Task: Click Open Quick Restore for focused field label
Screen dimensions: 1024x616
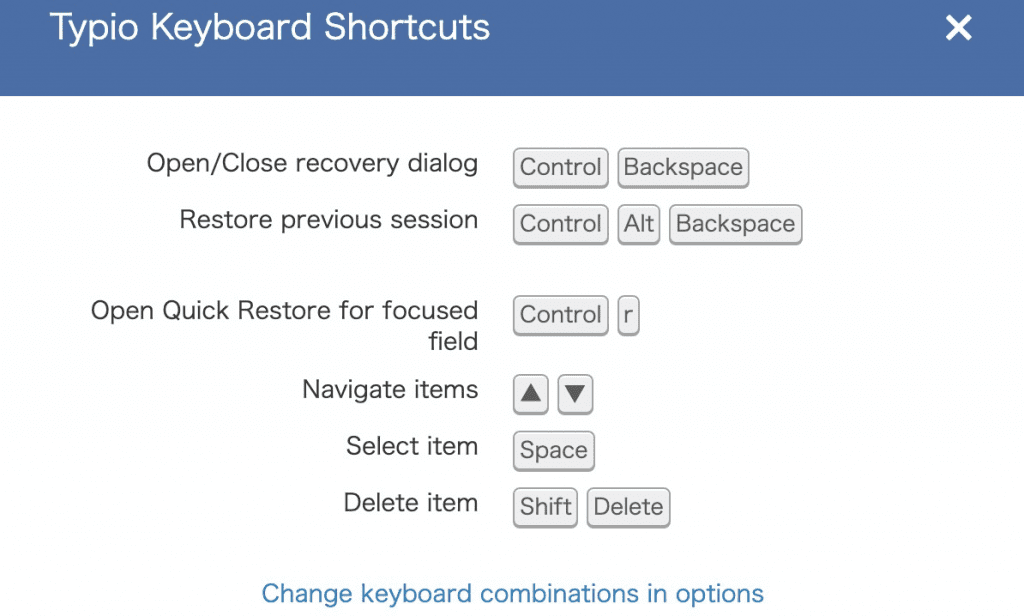Action: pos(285,325)
